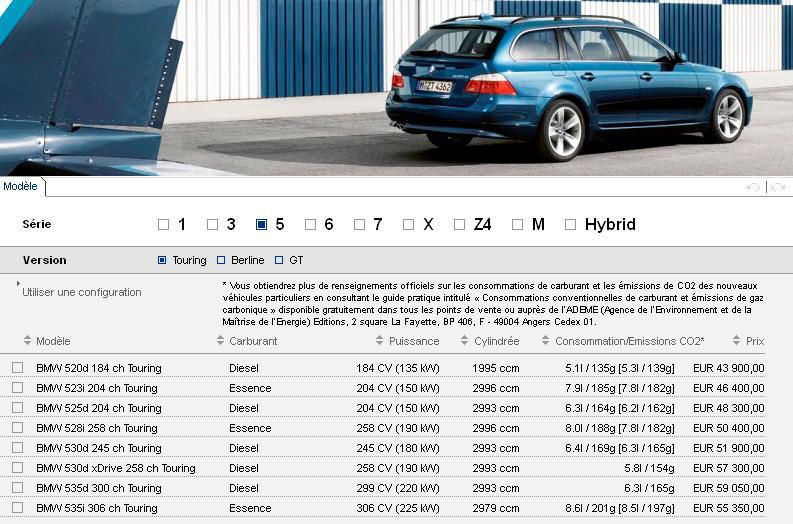Tick checkbox for BMW 523i 204 ch Touring
Image resolution: width=793 pixels, height=524 pixels.
[18, 387]
